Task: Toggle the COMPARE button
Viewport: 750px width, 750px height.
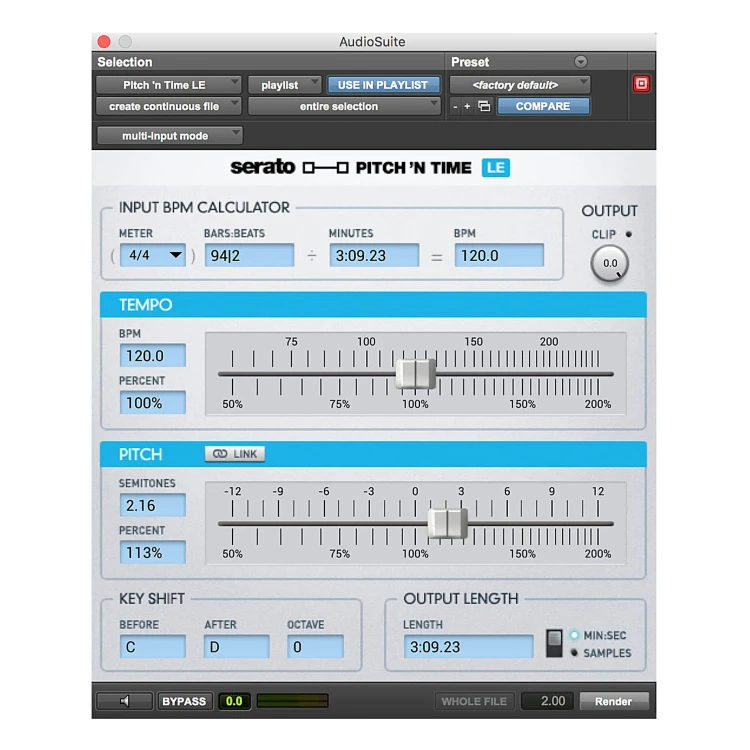Action: click(543, 106)
